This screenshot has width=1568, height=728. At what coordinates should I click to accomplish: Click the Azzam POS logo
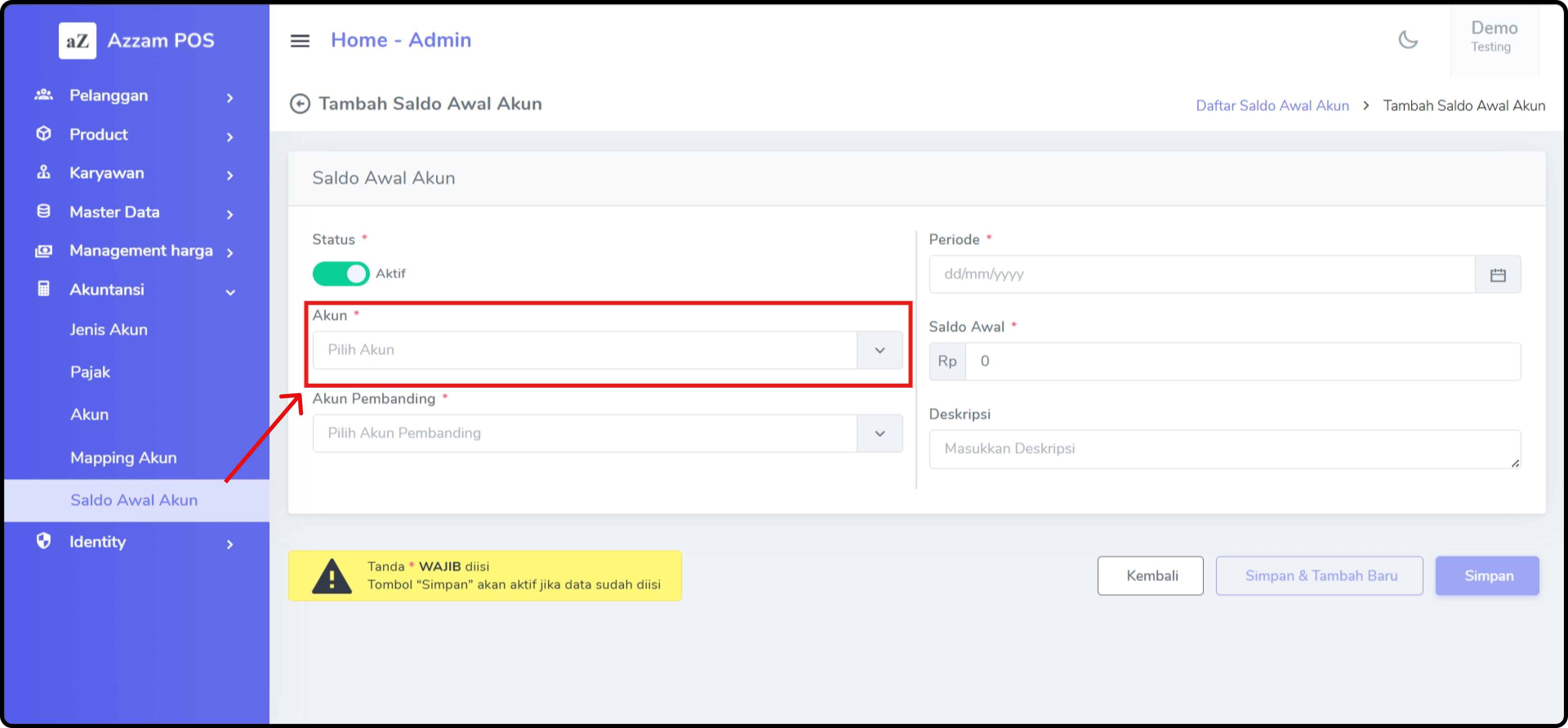(x=77, y=41)
